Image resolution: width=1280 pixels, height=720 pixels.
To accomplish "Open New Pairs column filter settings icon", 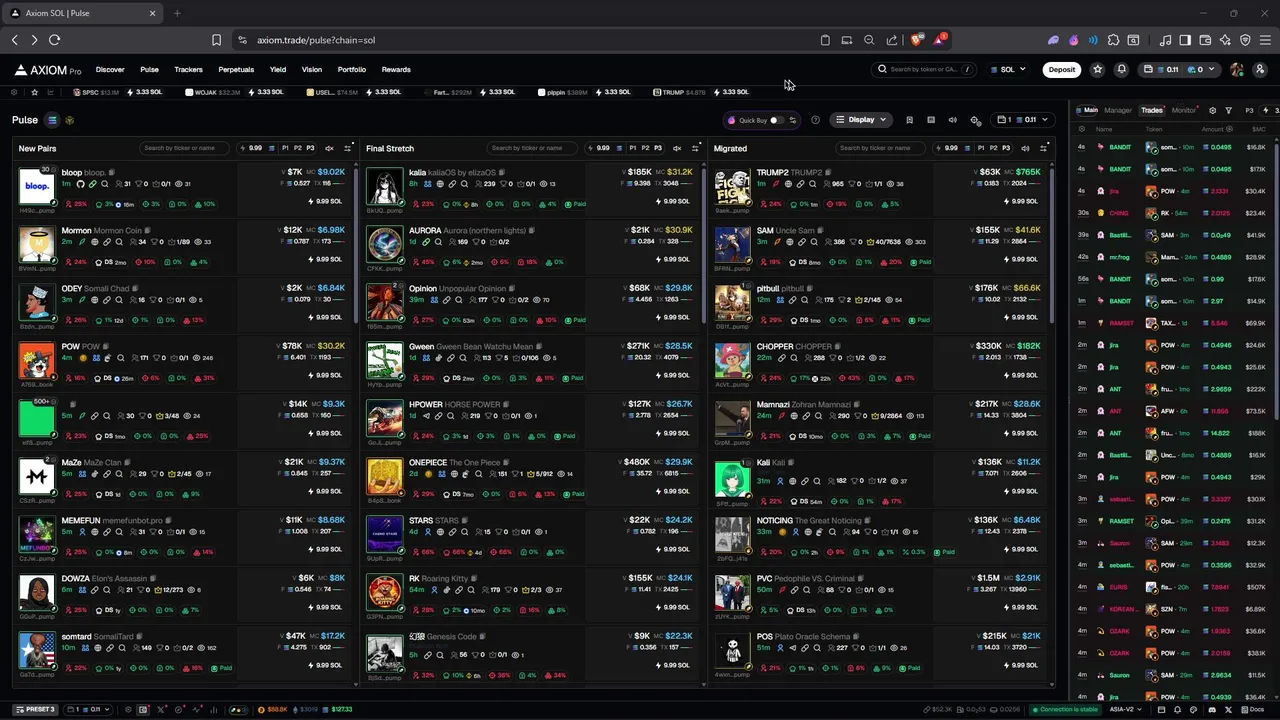I will [347, 148].
